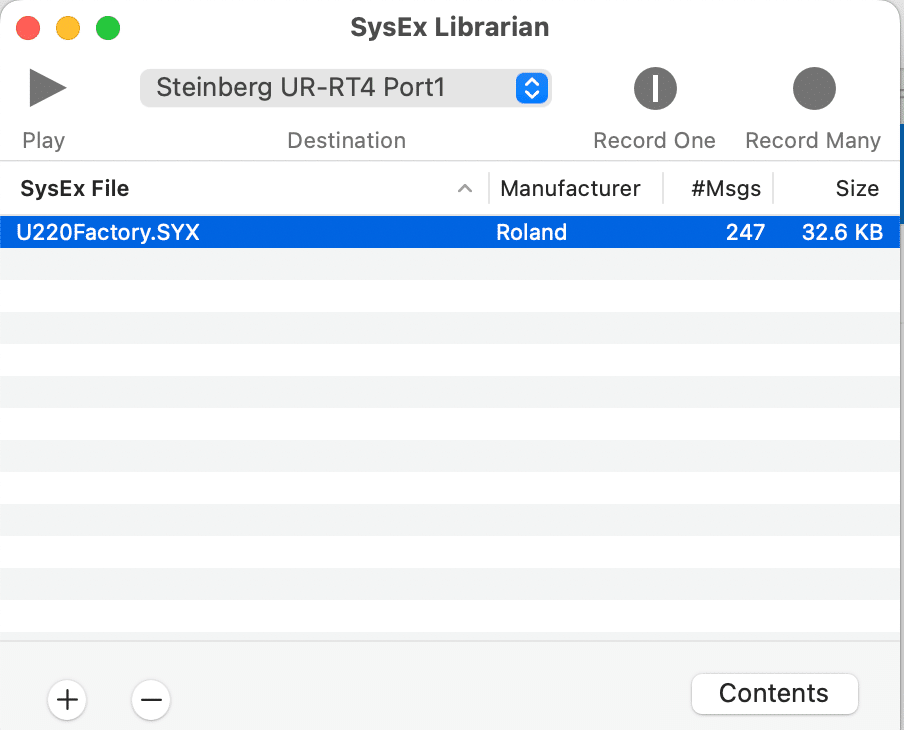
Task: Click the 32.6 KB size cell
Action: click(842, 233)
